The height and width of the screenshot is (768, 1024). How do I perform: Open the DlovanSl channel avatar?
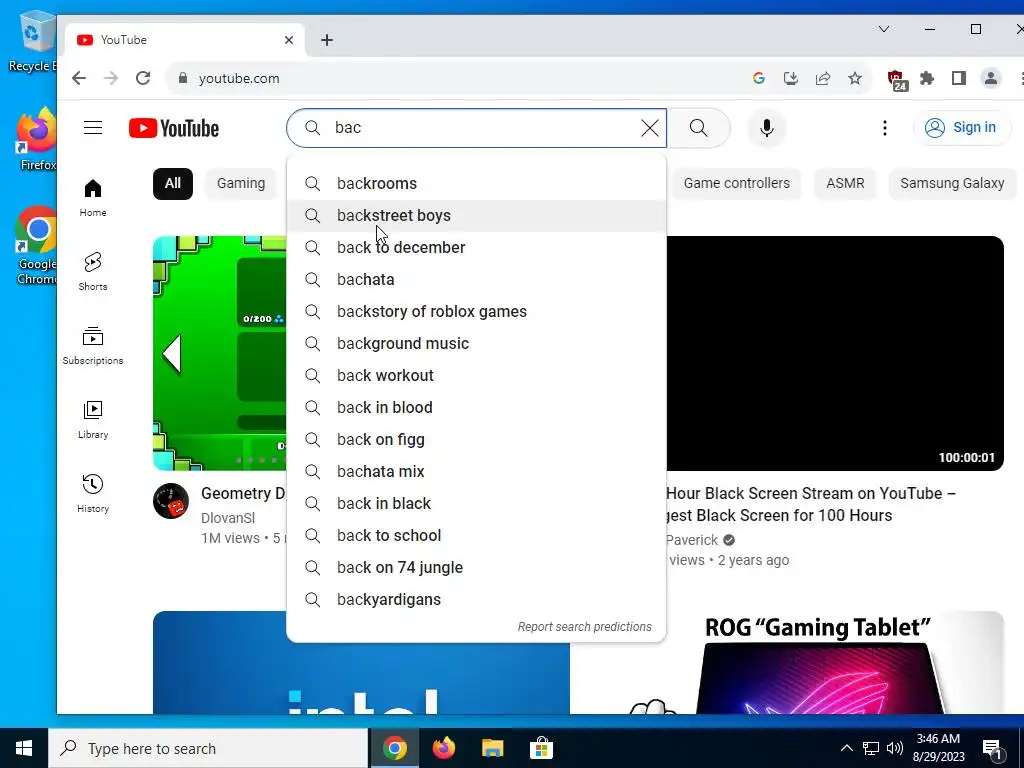point(171,501)
